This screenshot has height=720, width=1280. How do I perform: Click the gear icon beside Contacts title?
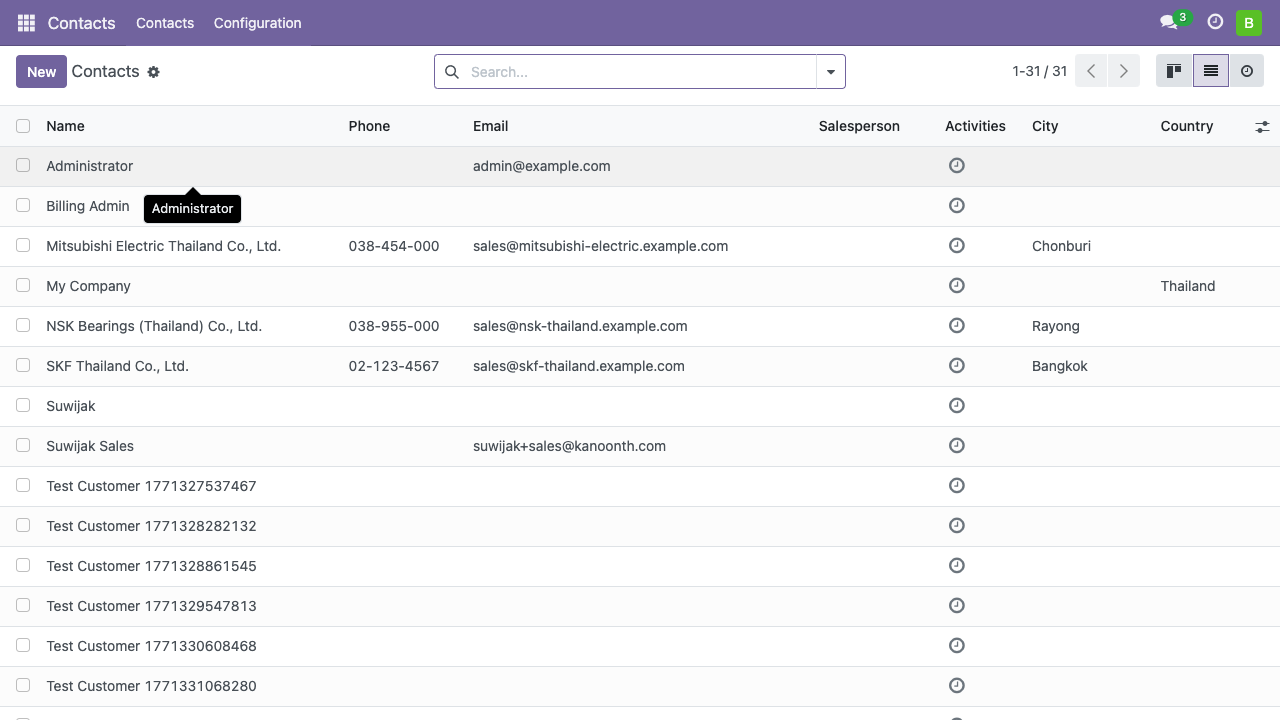153,72
